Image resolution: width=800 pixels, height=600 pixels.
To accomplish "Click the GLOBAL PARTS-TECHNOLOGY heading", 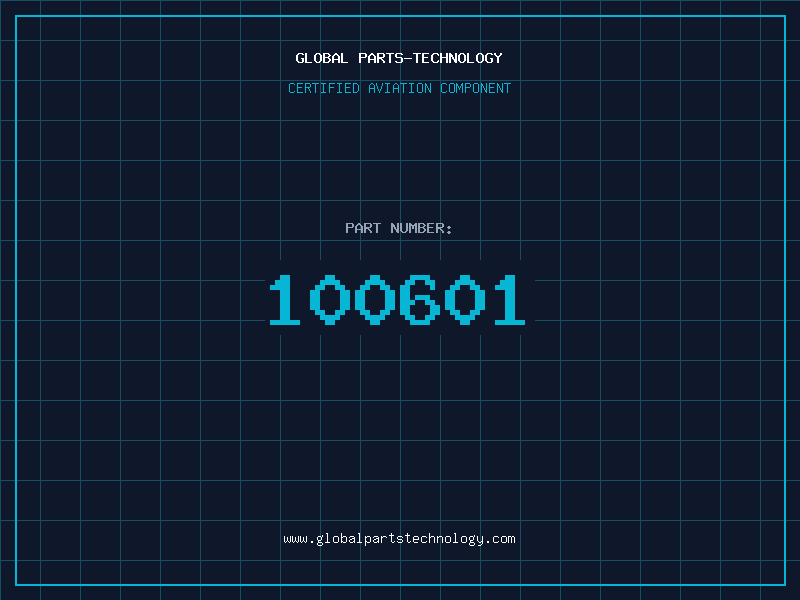I will tap(399, 58).
